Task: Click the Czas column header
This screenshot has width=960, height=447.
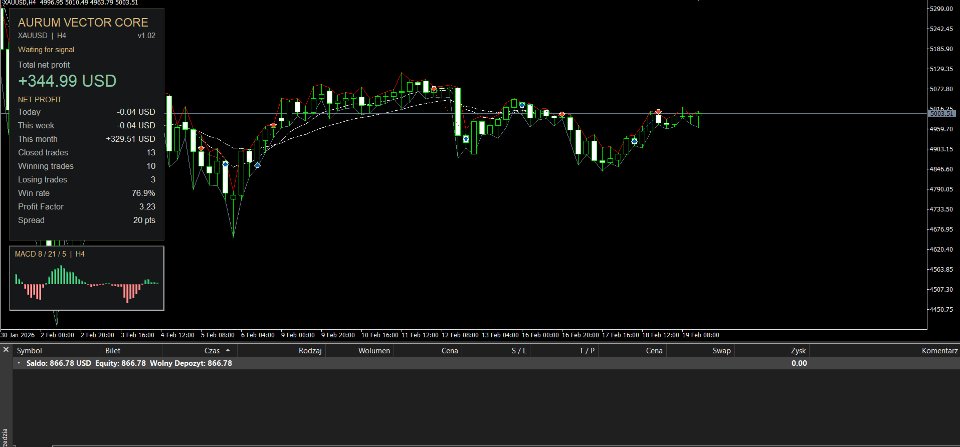Action: pos(212,351)
